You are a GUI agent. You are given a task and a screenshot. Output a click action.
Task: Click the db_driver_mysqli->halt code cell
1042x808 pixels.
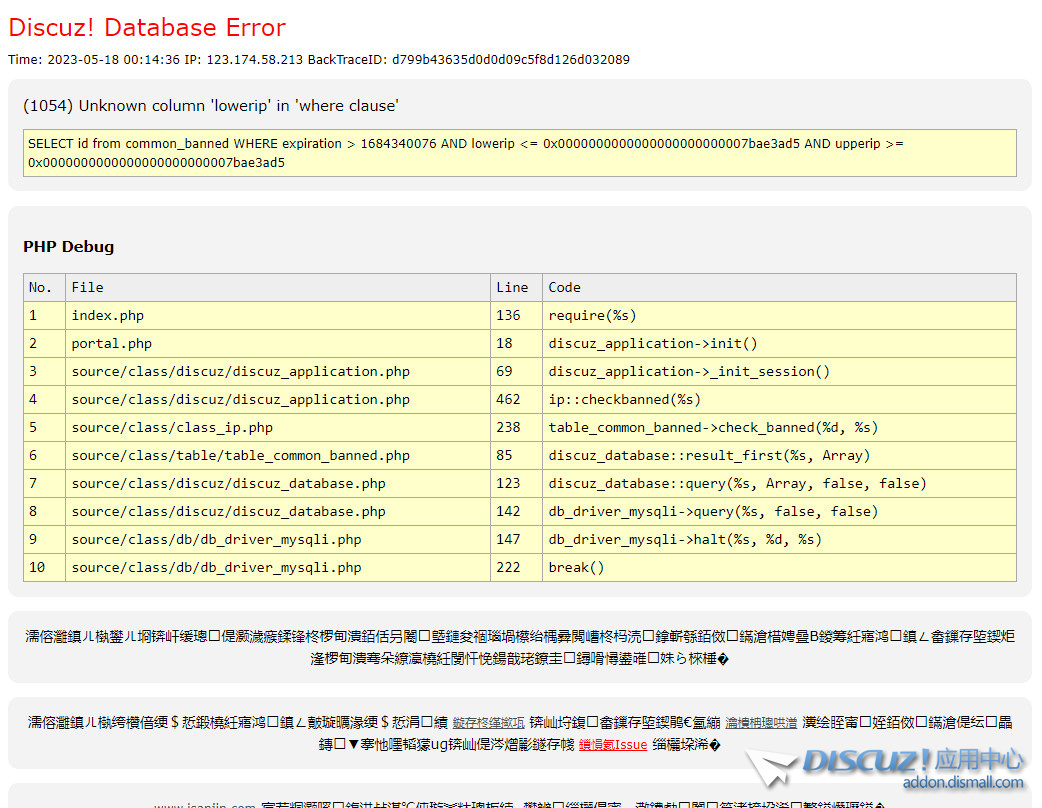(684, 540)
